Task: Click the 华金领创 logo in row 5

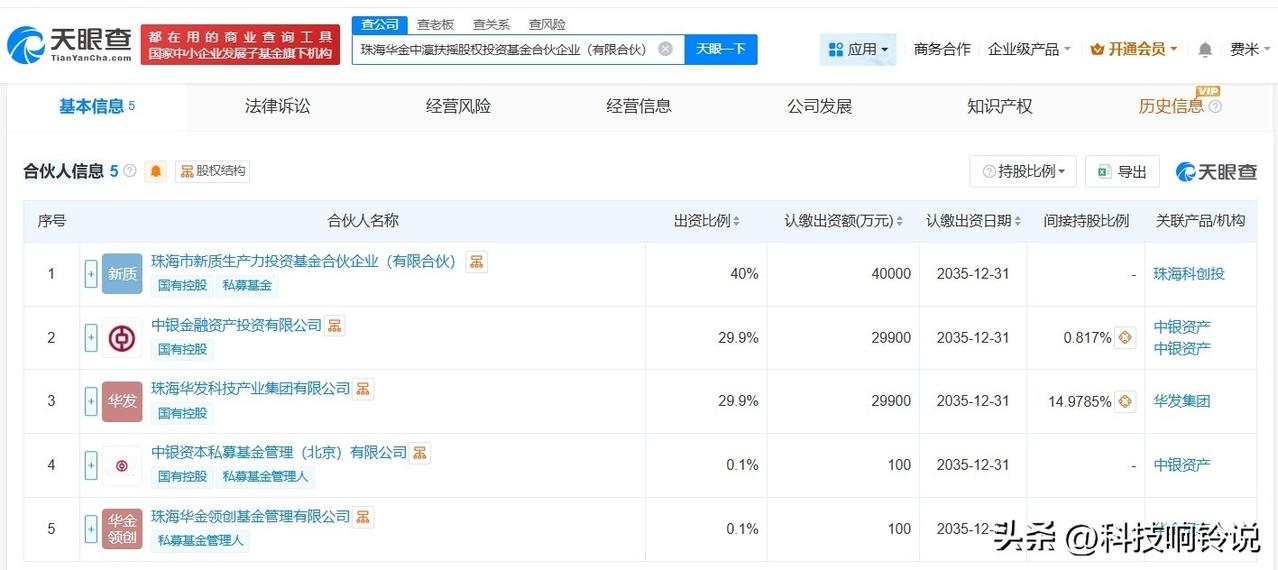Action: tap(122, 528)
